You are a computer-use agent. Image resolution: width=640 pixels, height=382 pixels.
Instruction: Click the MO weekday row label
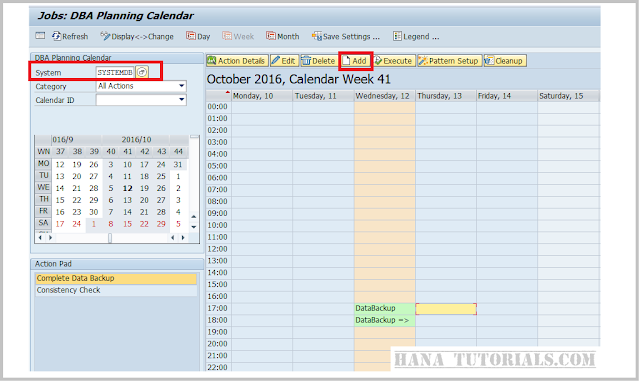tap(44, 164)
